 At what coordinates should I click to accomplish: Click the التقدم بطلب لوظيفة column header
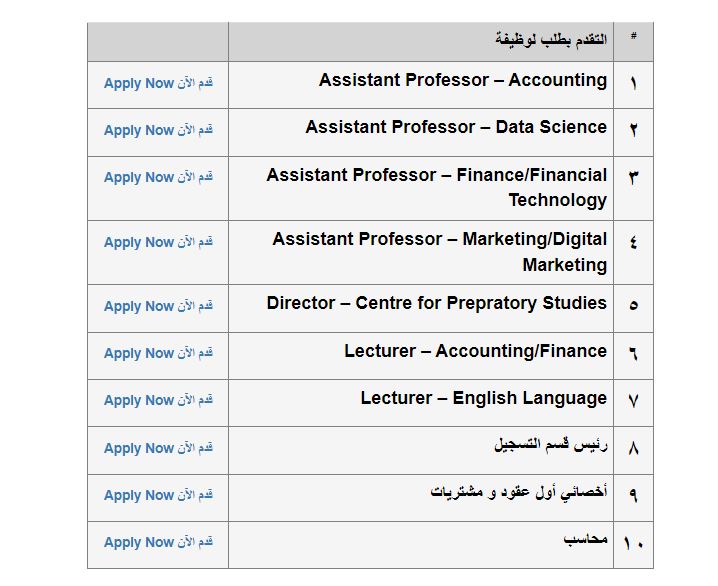point(551,39)
